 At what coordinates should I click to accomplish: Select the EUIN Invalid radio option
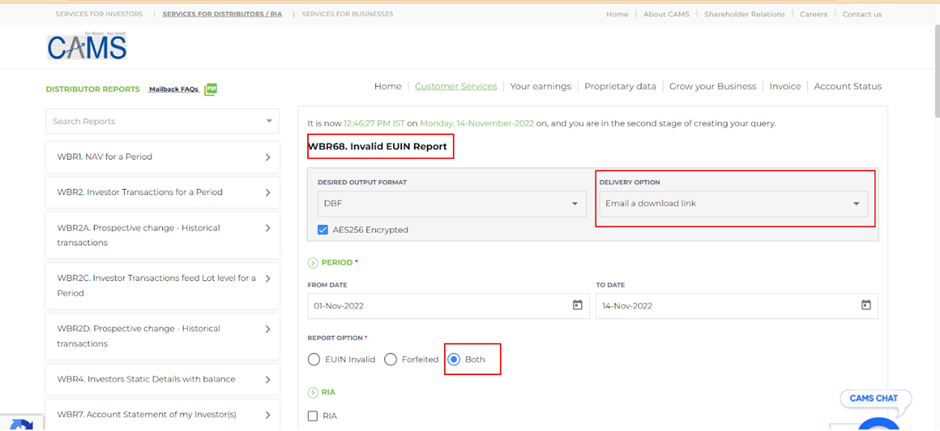[x=314, y=360]
